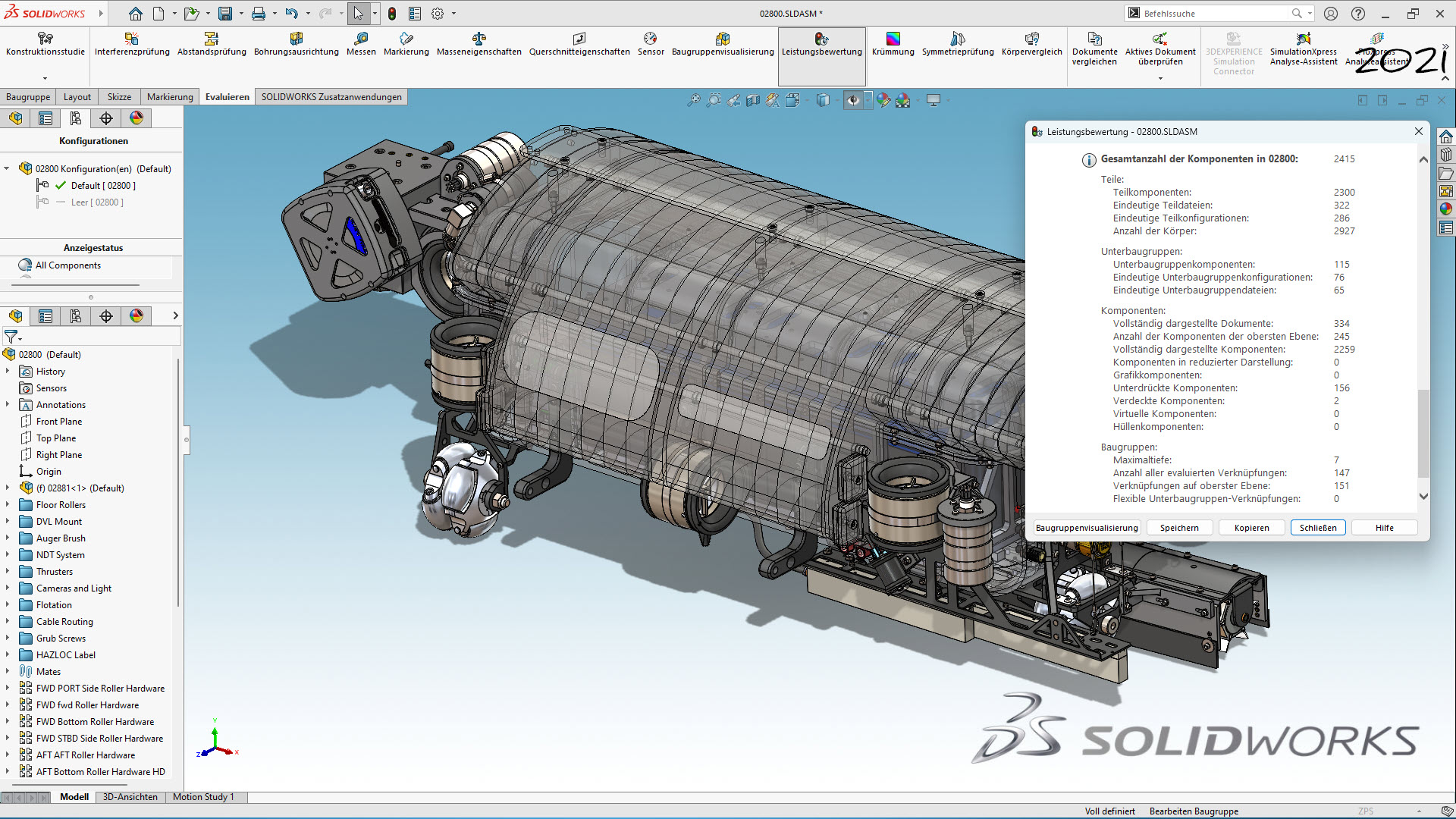
Task: Launch Bohrungsausrichtung tool
Action: (x=297, y=45)
